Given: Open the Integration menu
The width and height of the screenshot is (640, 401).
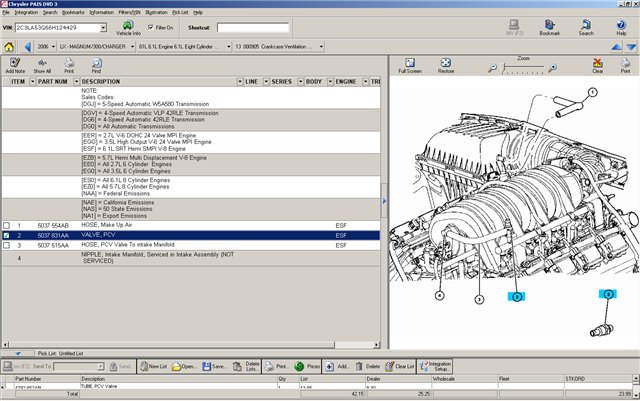Looking at the screenshot, I should 26,13.
